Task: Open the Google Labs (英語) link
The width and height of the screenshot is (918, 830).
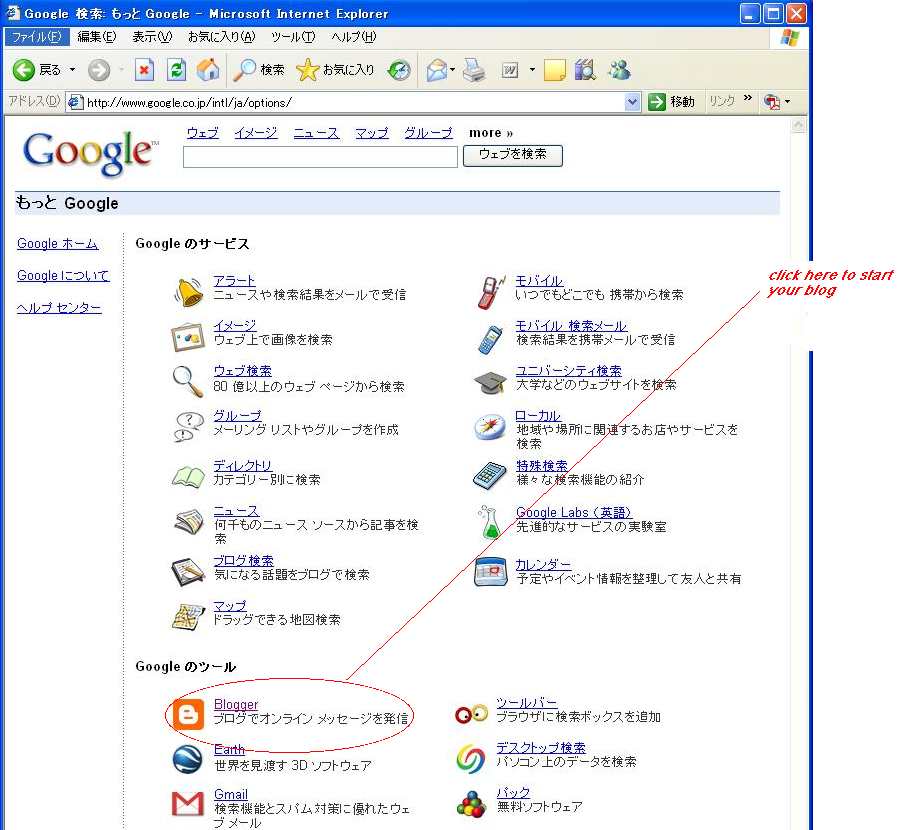Action: [x=573, y=512]
